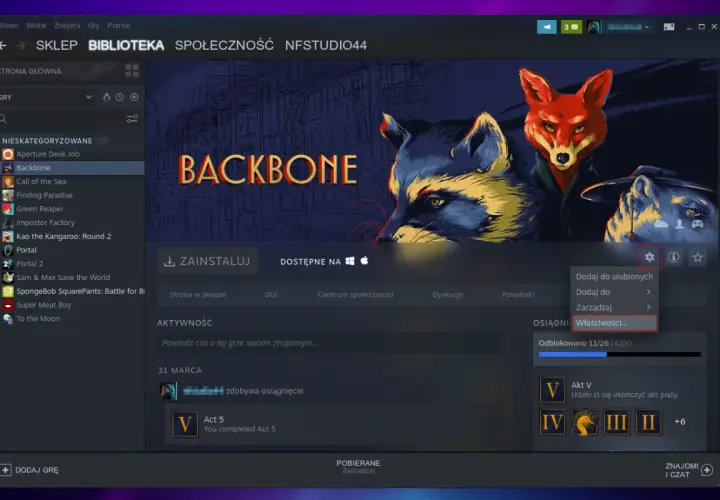Image resolution: width=720 pixels, height=500 pixels.
Task: Go to the SKLEP tab
Action: 57,45
